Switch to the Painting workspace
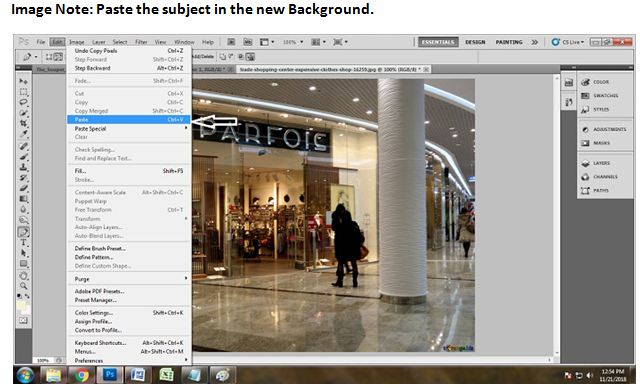The image size is (640, 388). coord(509,42)
